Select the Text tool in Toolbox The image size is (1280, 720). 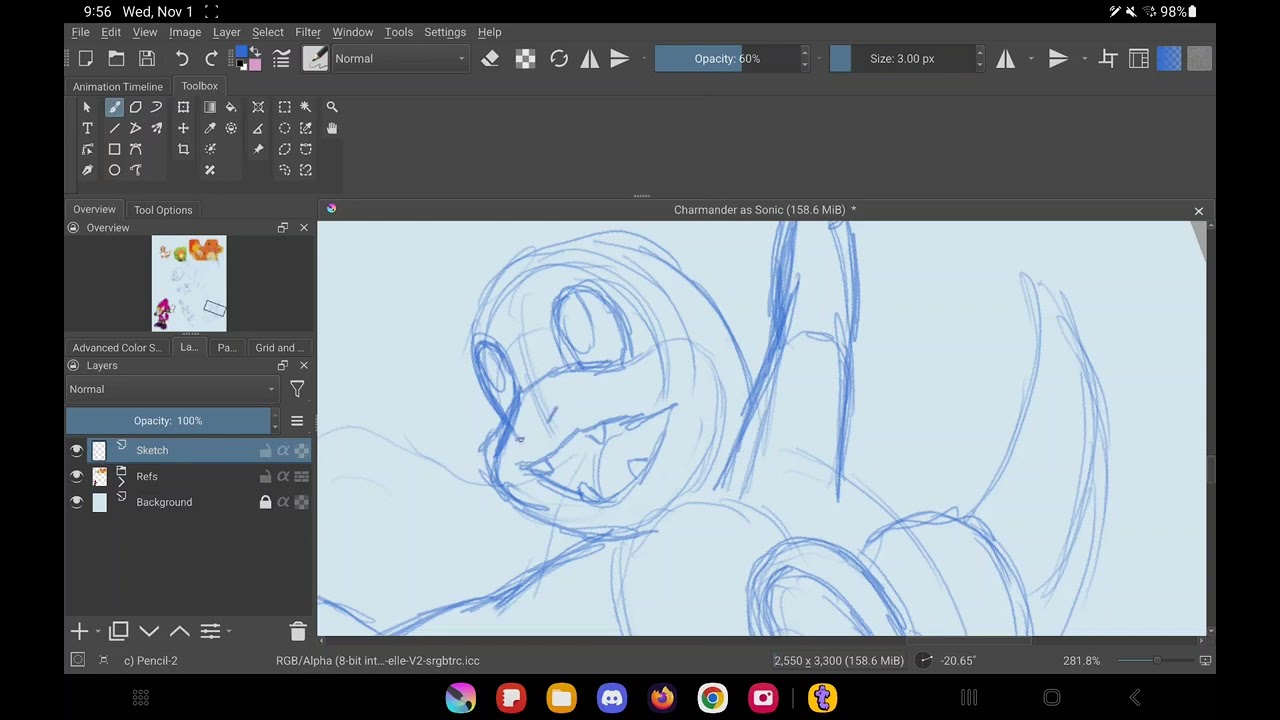coord(87,128)
